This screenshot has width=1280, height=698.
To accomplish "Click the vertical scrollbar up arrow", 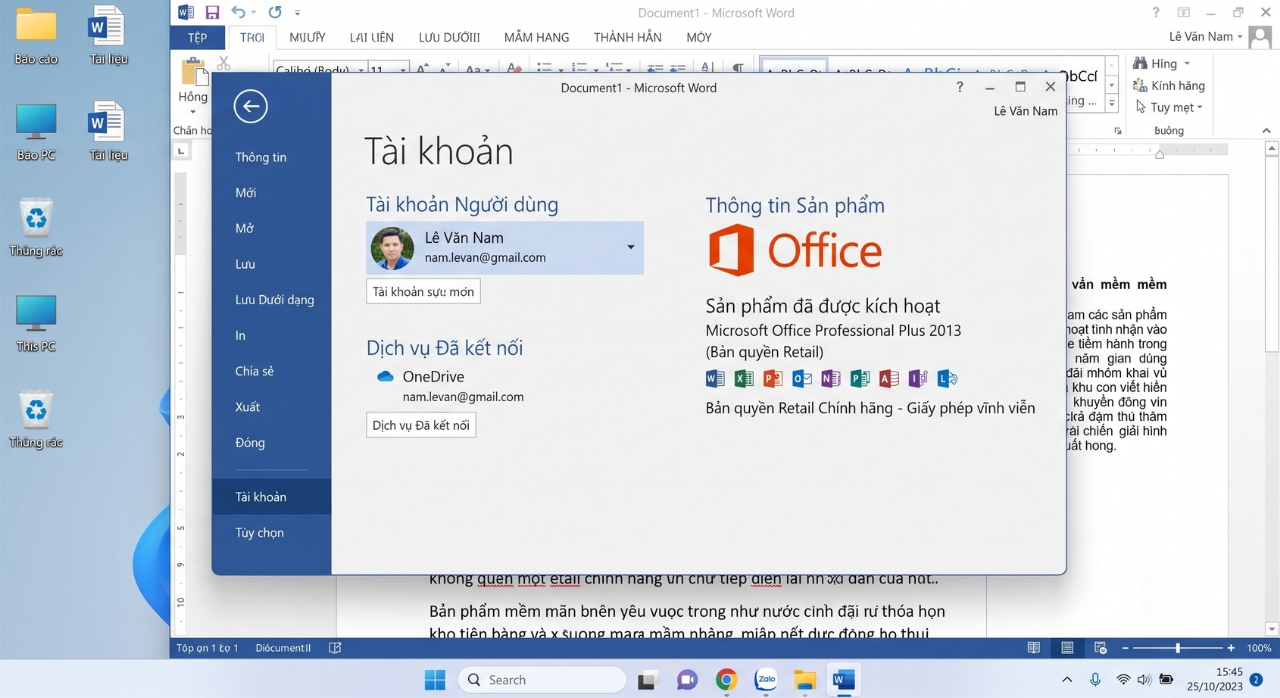I will pyautogui.click(x=1272, y=149).
